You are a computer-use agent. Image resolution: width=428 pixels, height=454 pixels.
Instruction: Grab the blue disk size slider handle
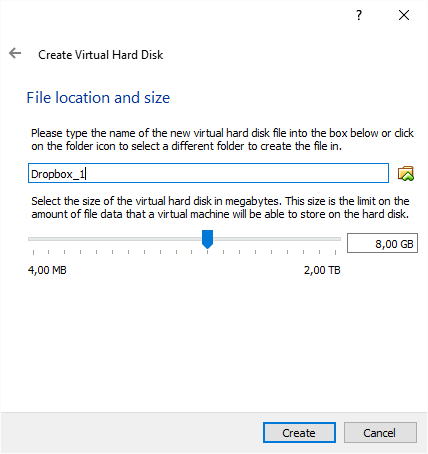click(x=207, y=239)
